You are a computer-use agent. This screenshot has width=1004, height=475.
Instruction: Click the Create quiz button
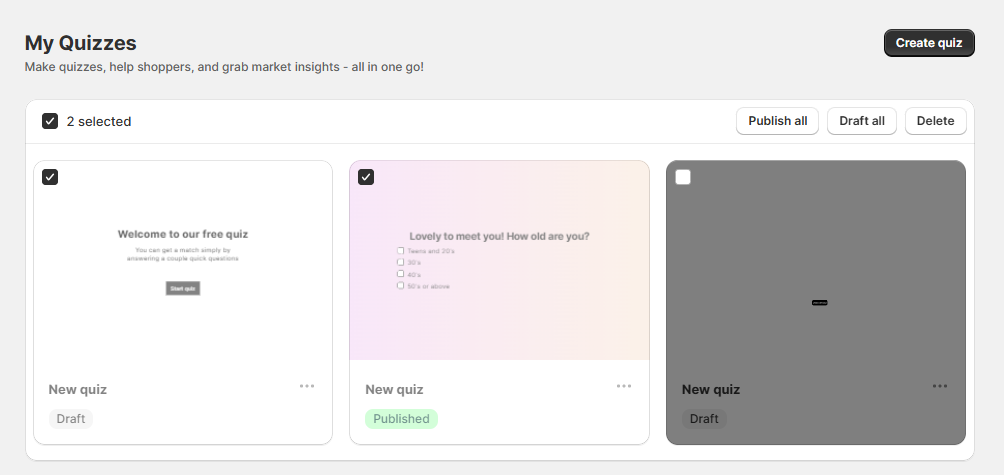pyautogui.click(x=928, y=43)
